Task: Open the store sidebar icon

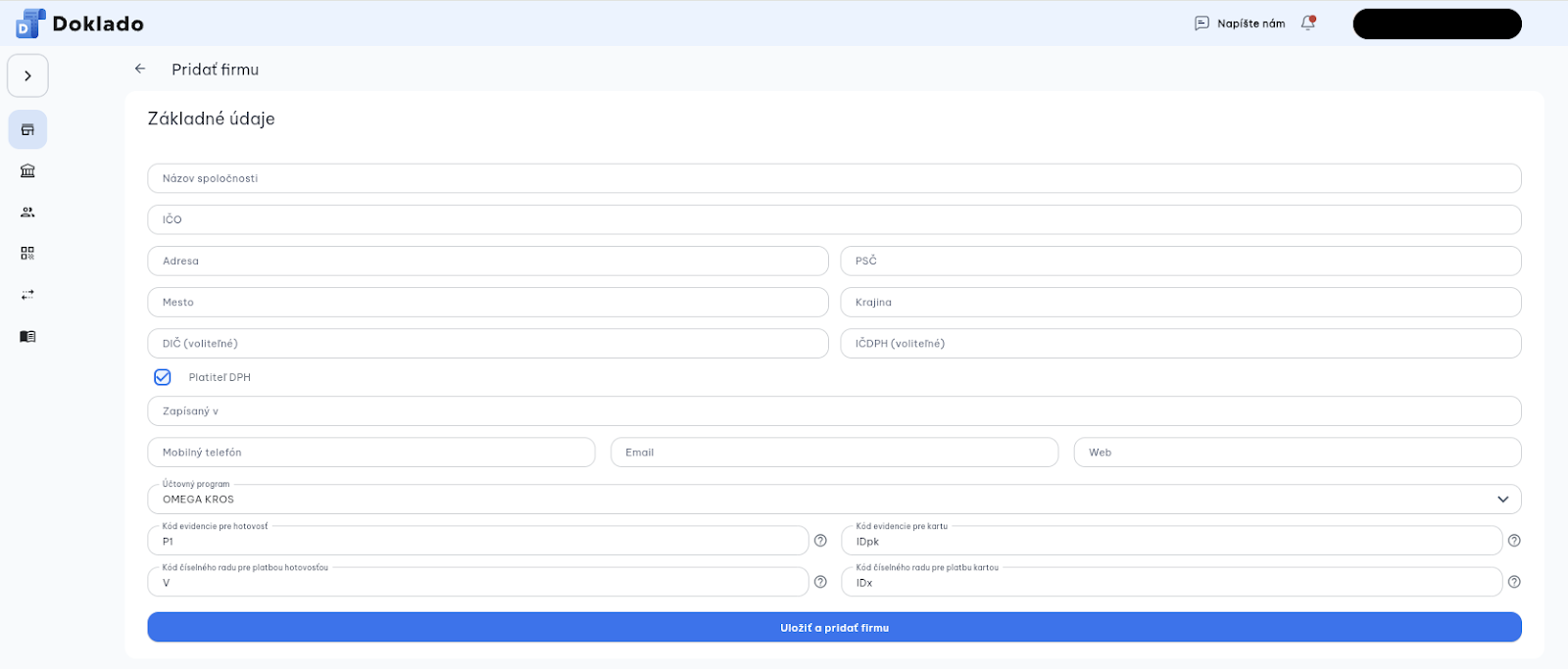Action: 27,129
